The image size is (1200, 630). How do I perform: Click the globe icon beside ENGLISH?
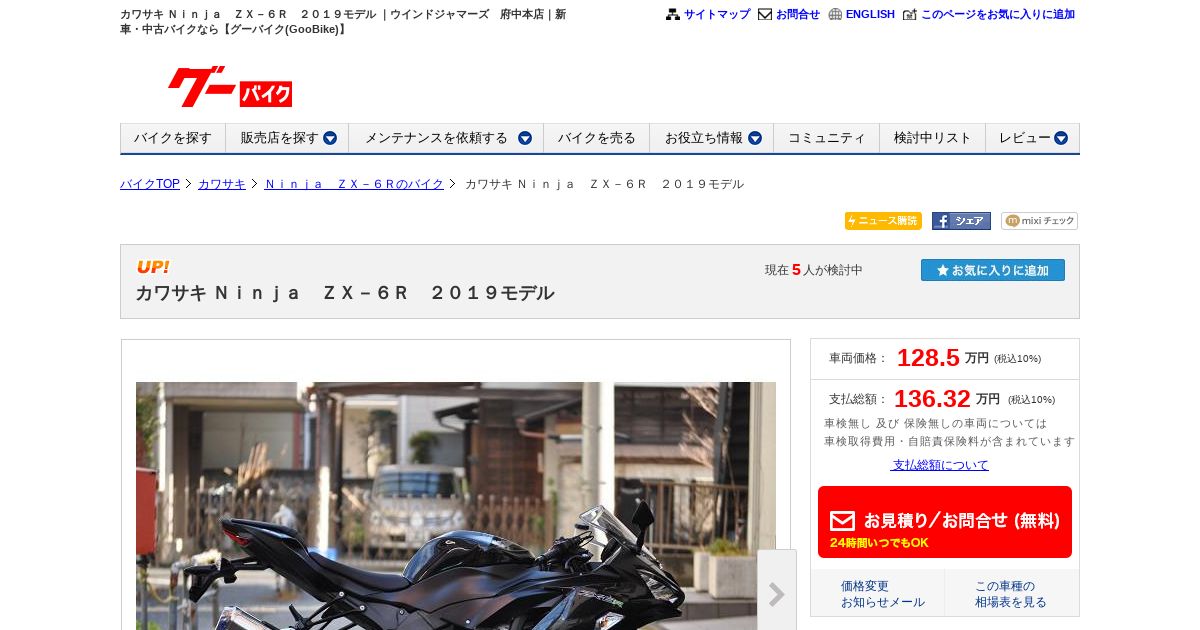[x=835, y=14]
